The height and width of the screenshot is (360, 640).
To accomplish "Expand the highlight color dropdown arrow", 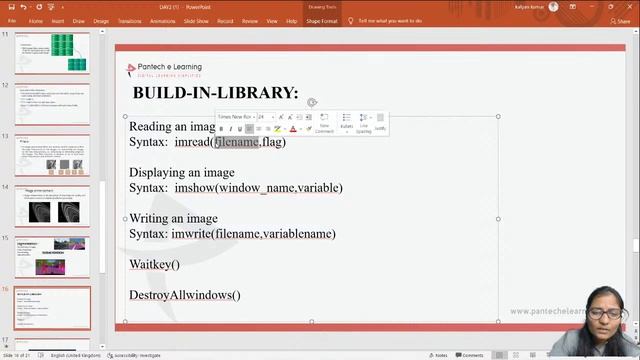I will click(x=284, y=129).
